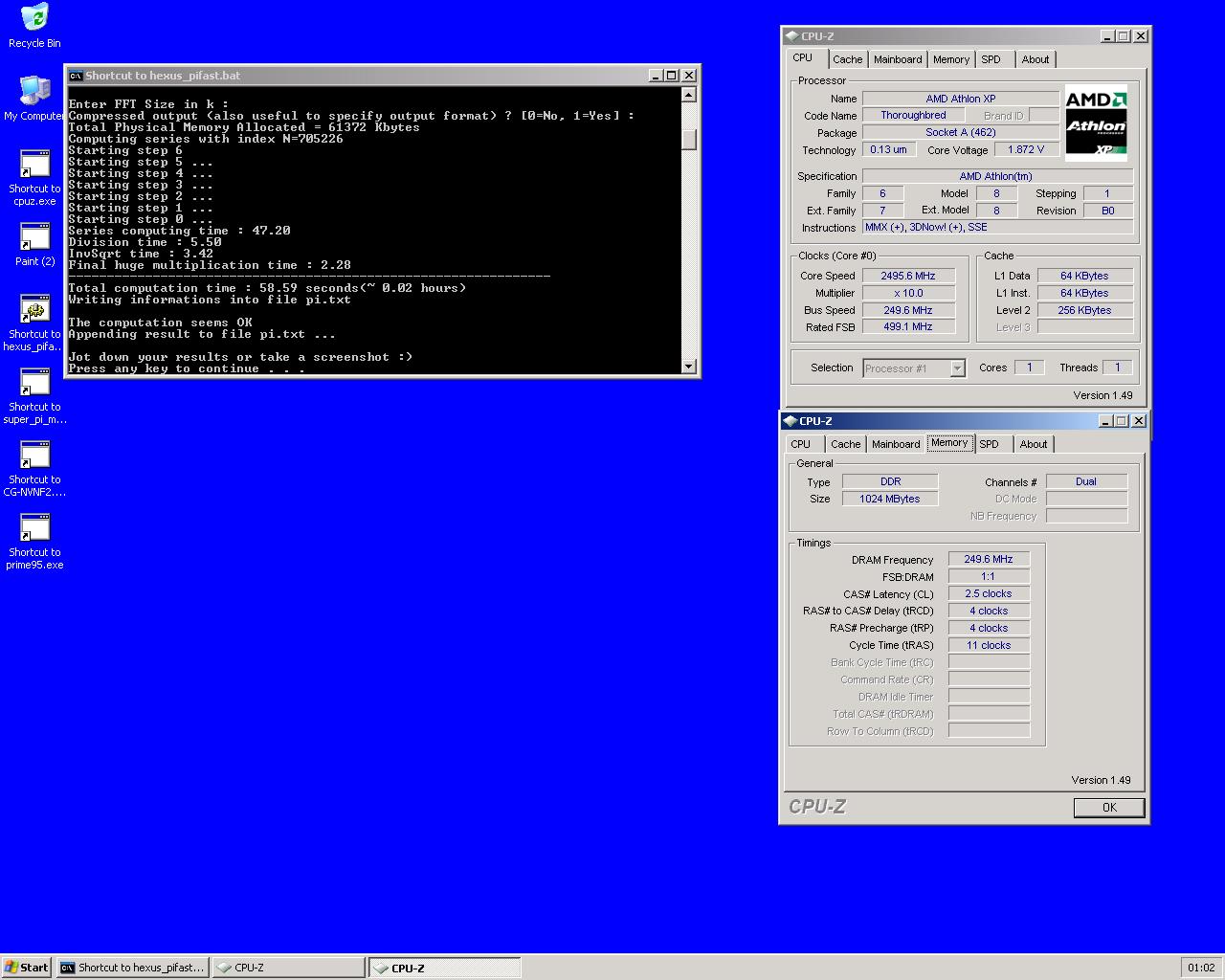1225x980 pixels.
Task: Switch to About tab in lower CPU-Z window
Action: point(1034,444)
